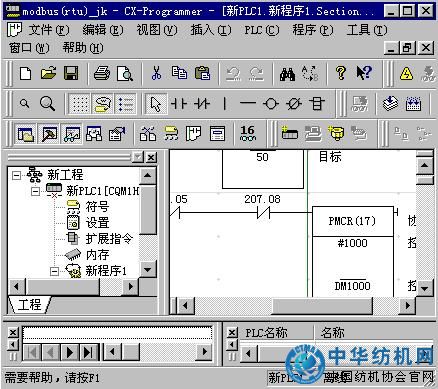Collapse the 新工程 tree node
This screenshot has height=389, width=438.
[16, 175]
